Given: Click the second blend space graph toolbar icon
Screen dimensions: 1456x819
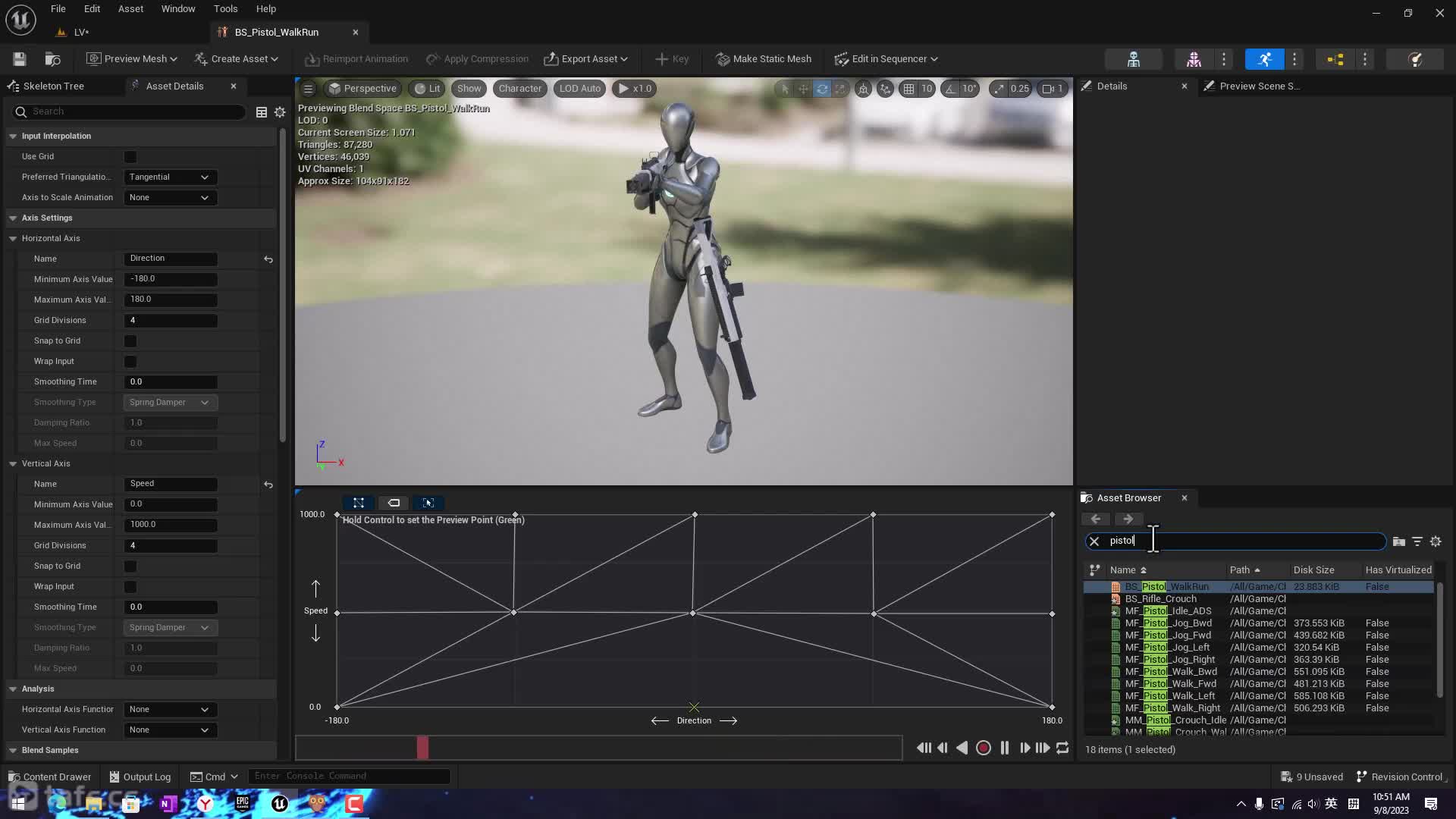Looking at the screenshot, I should point(394,503).
